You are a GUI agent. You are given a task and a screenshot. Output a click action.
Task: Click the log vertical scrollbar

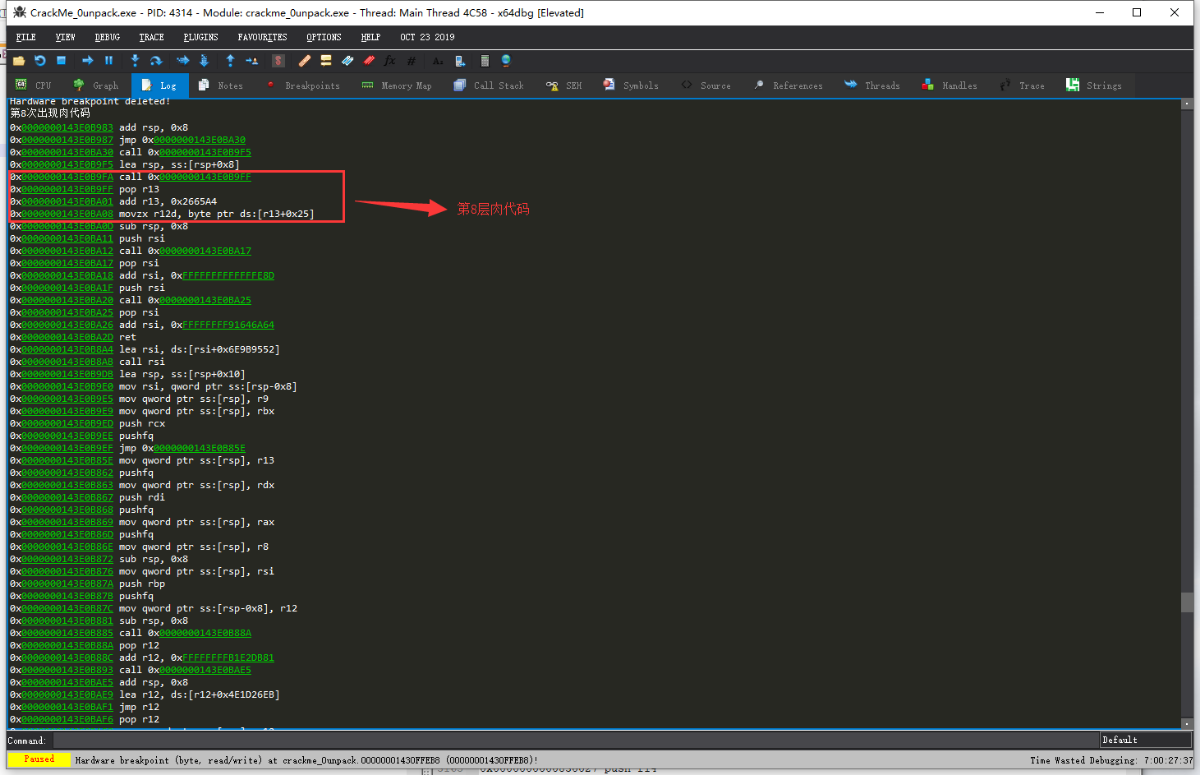[x=1187, y=413]
